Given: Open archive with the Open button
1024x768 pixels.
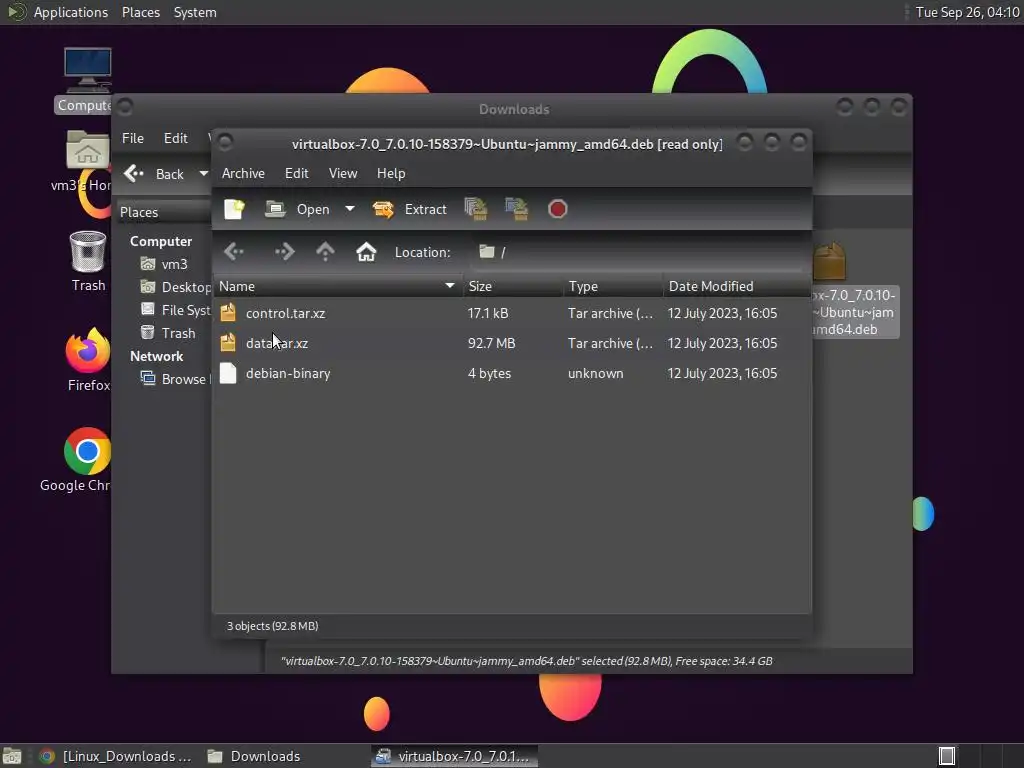Looking at the screenshot, I should (x=297, y=209).
